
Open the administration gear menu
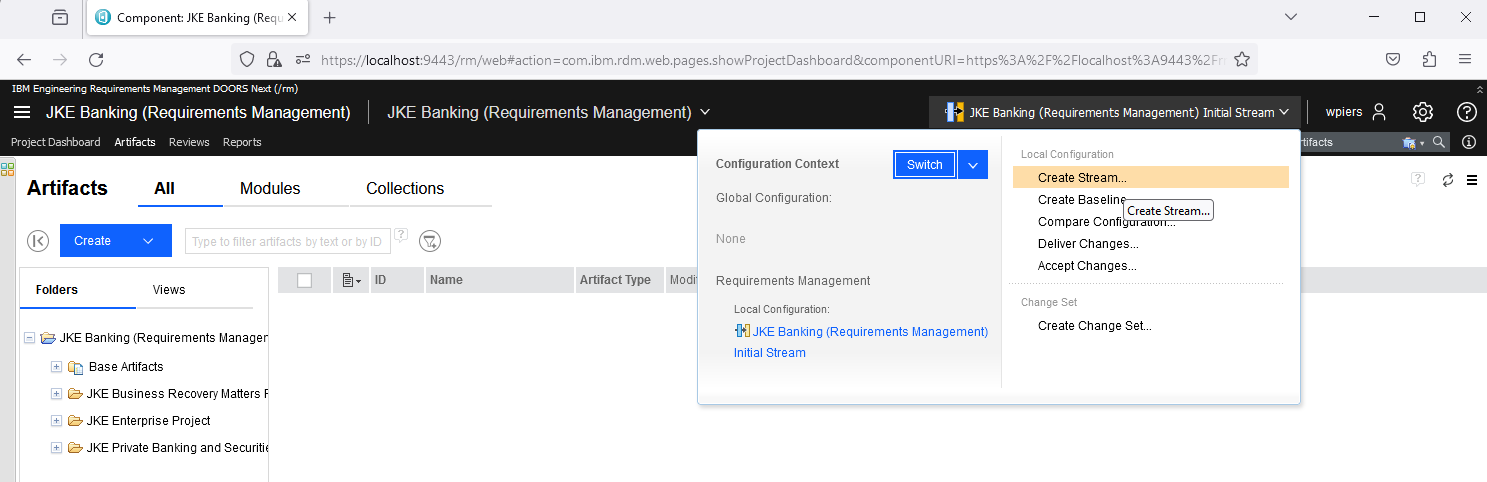click(x=1423, y=112)
